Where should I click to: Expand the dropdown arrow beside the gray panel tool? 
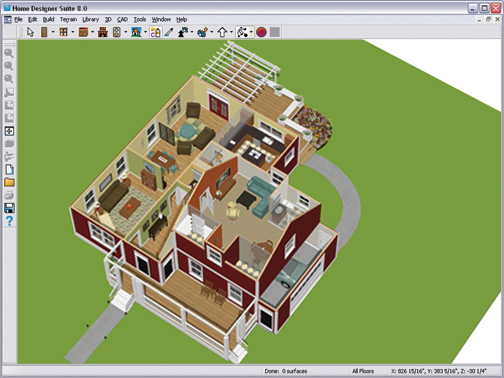(x=126, y=32)
